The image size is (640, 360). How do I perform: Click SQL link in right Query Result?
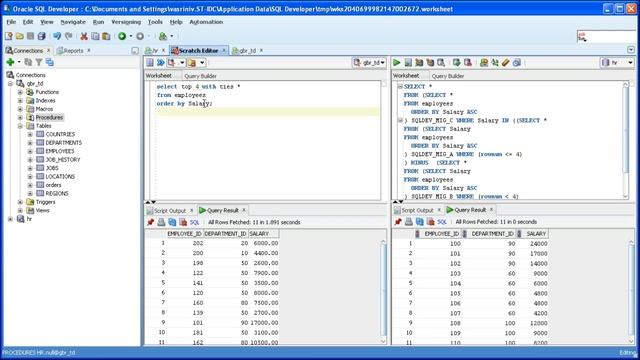pos(442,222)
